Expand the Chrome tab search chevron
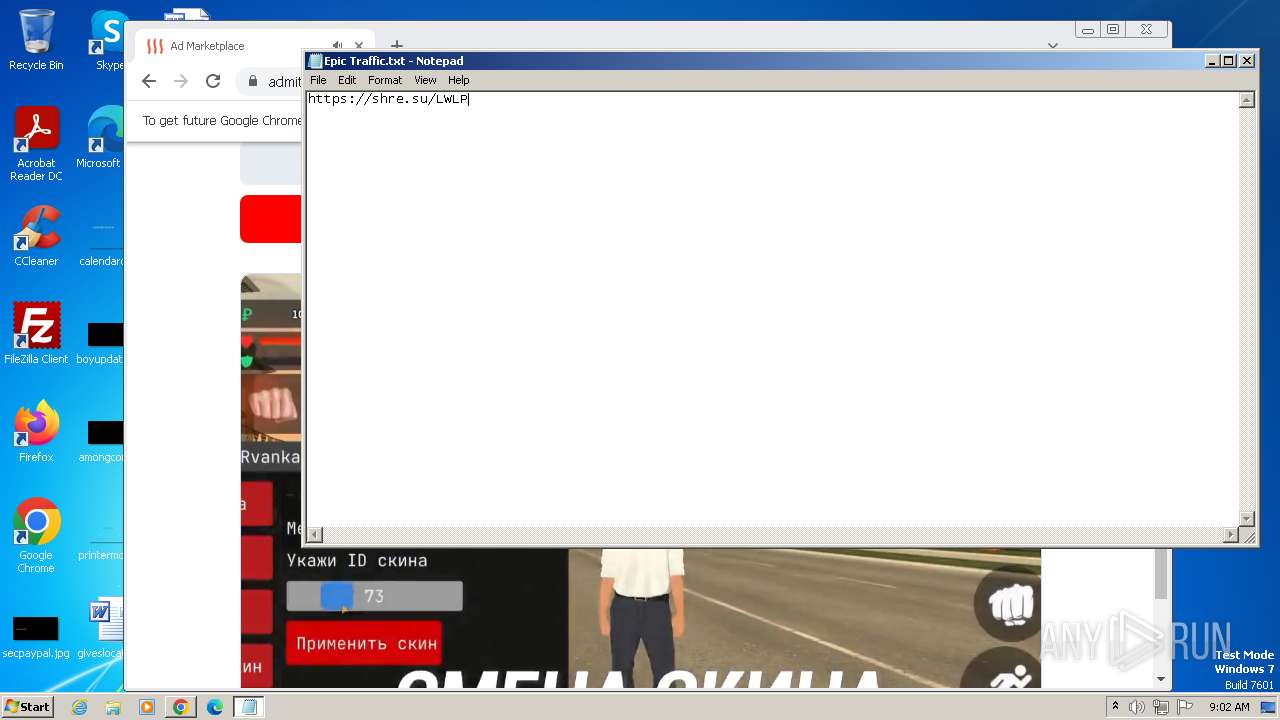Image resolution: width=1280 pixels, height=720 pixels. (x=1053, y=46)
